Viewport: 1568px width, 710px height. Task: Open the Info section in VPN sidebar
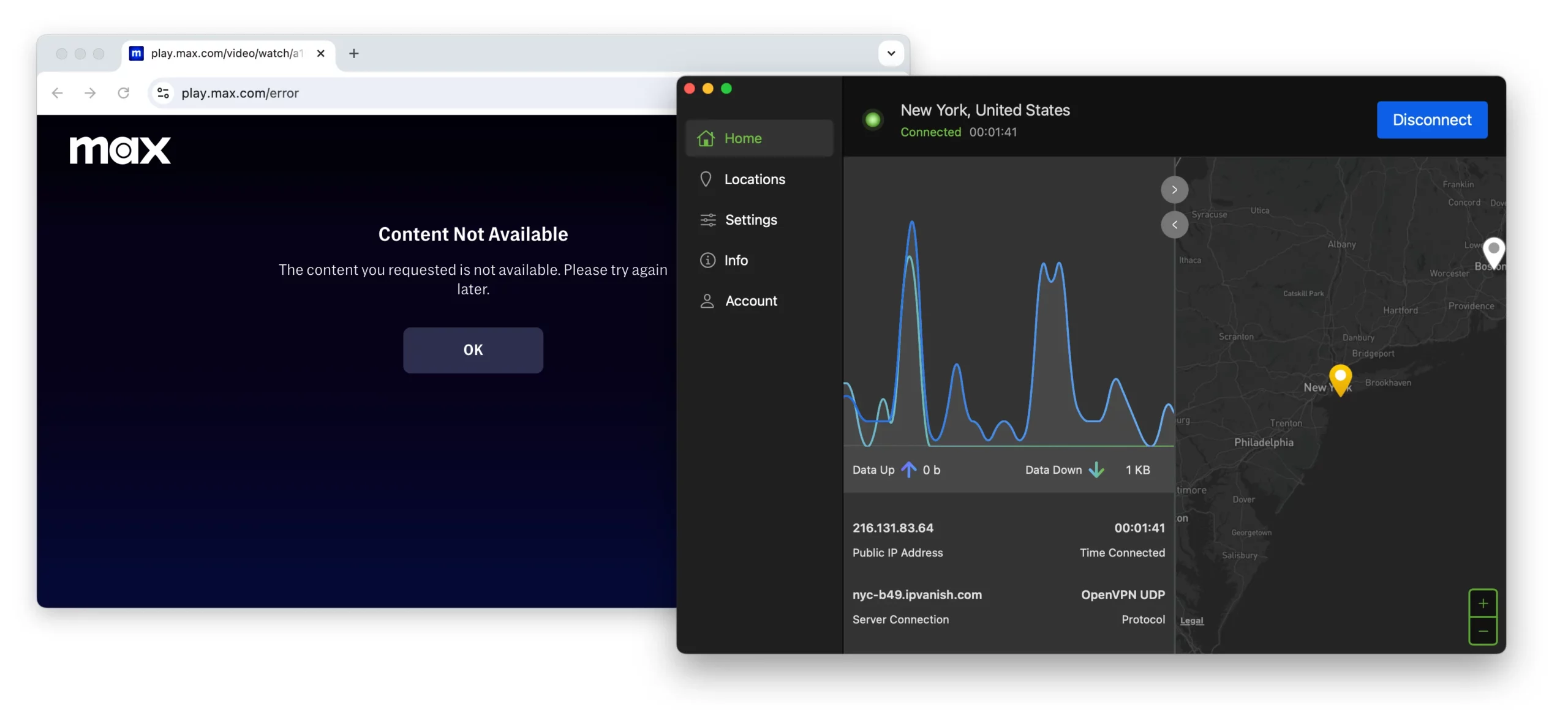click(759, 260)
